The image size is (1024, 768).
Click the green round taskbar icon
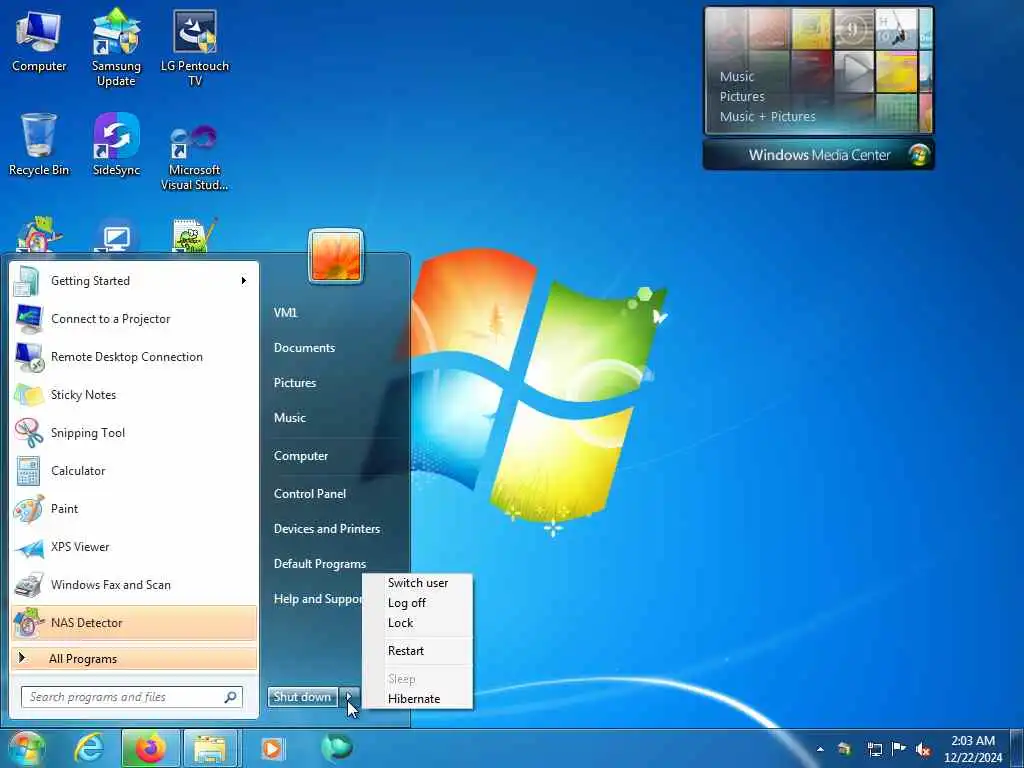click(336, 748)
